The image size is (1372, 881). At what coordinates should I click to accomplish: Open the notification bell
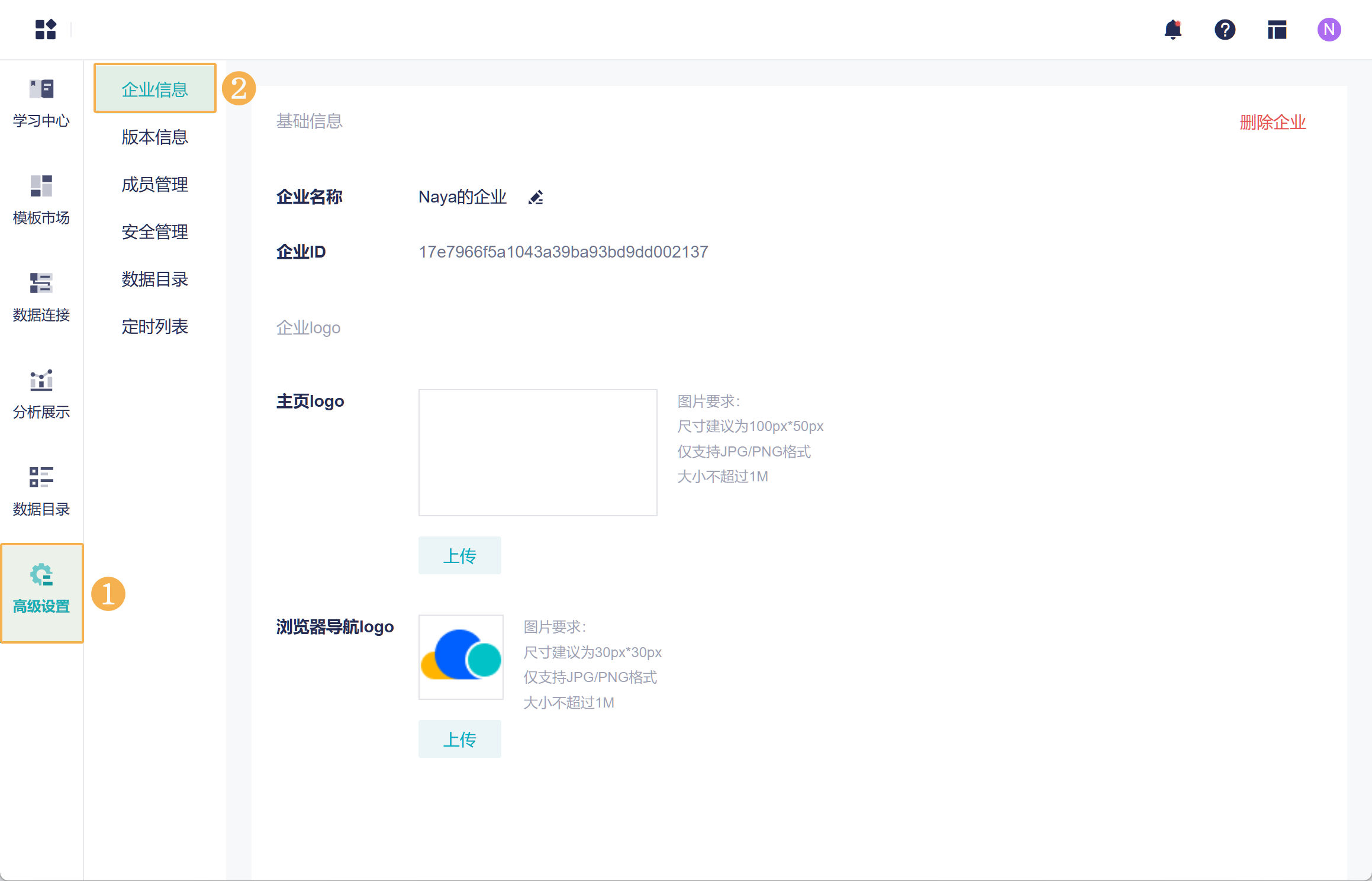click(1173, 30)
